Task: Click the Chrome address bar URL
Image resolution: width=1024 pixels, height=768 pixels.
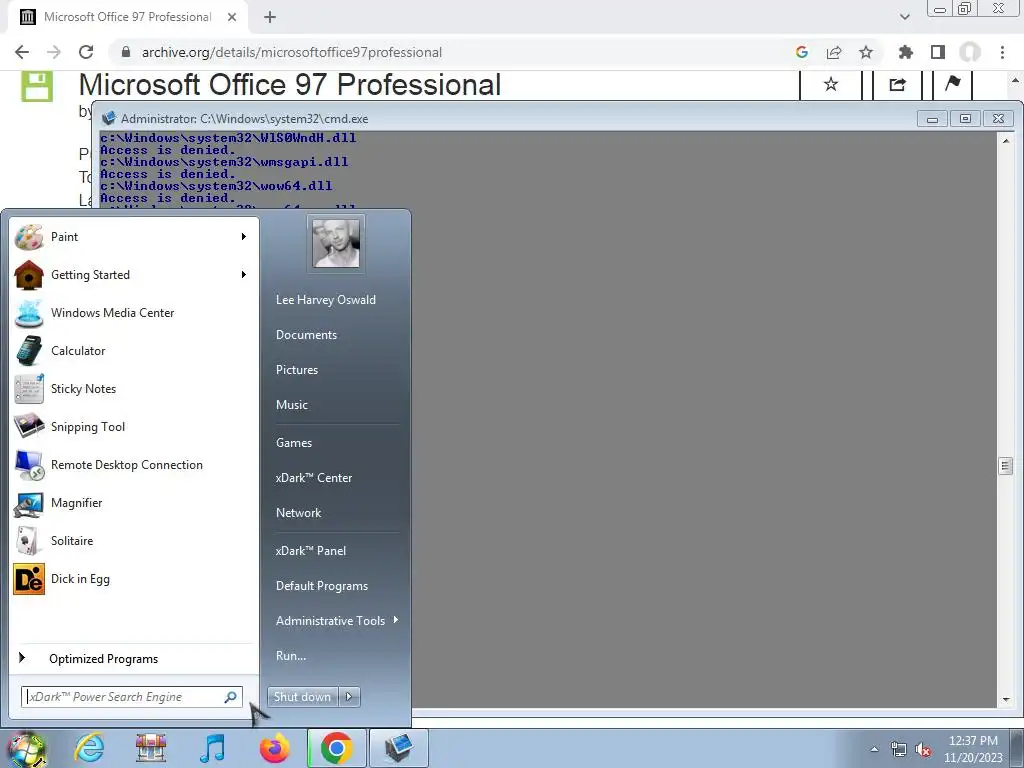Action: coord(292,52)
